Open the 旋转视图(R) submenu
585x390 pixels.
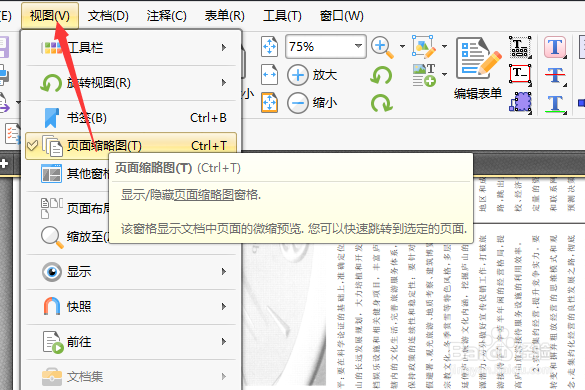pyautogui.click(x=131, y=83)
